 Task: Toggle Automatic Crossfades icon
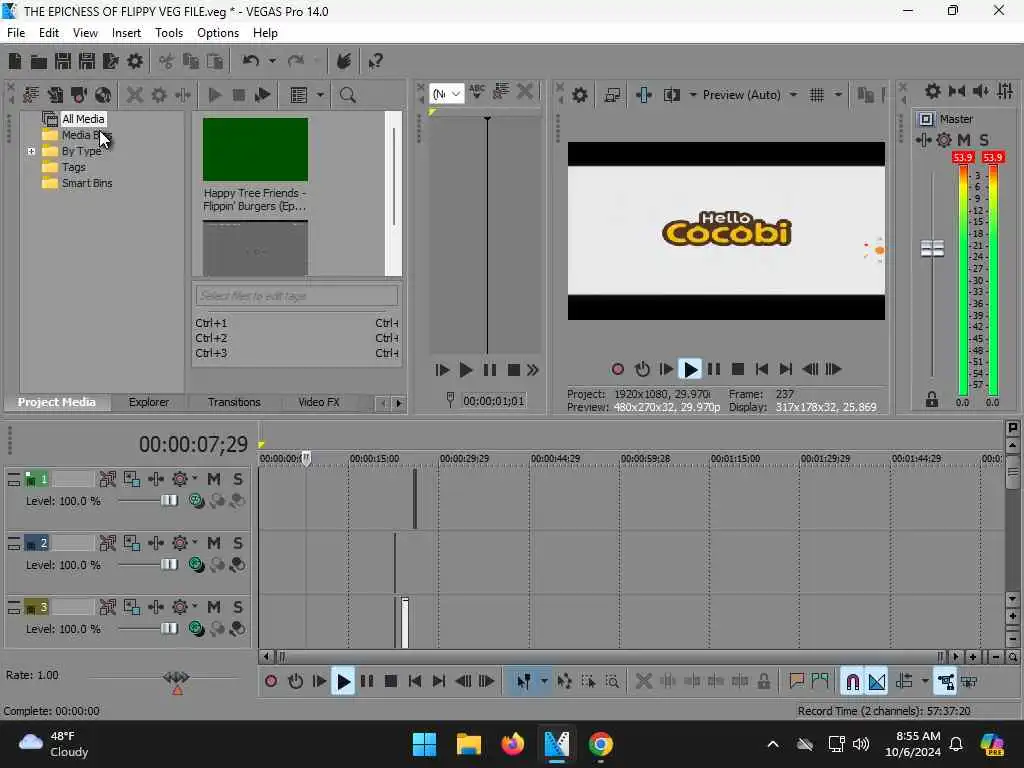(x=877, y=682)
